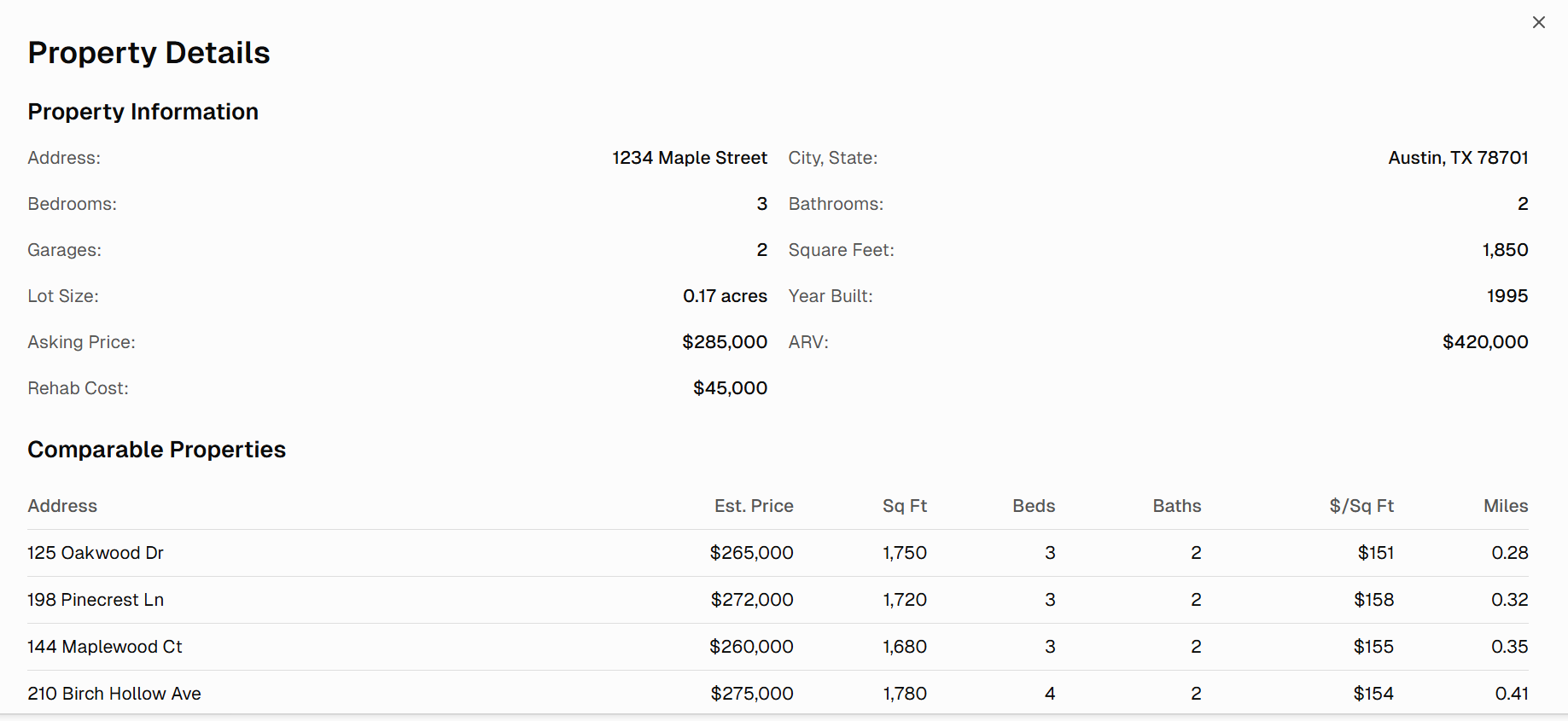1568x721 pixels.
Task: Click the 0.17 acres lot size value
Action: (724, 296)
